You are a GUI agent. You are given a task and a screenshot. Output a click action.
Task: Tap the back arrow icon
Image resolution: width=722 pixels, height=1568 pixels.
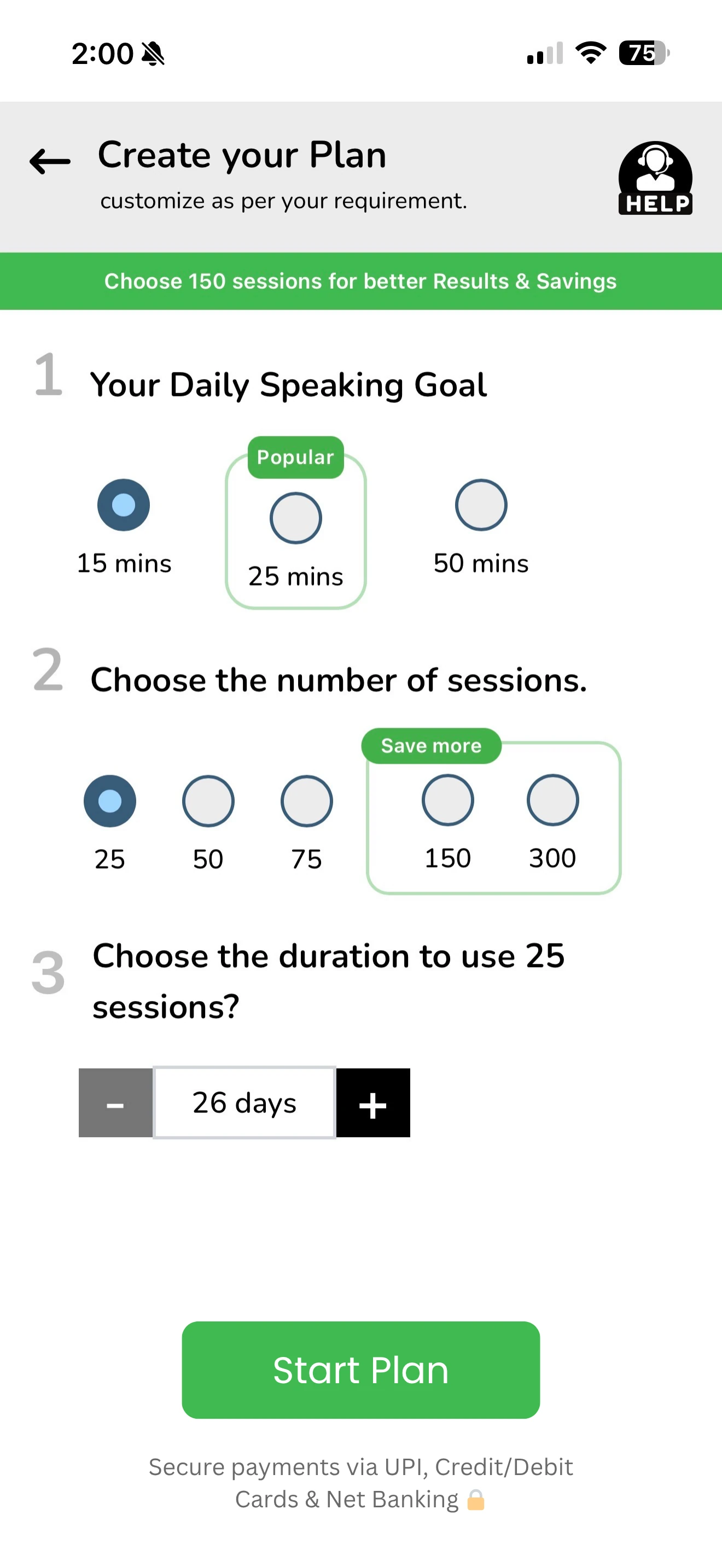(x=50, y=162)
